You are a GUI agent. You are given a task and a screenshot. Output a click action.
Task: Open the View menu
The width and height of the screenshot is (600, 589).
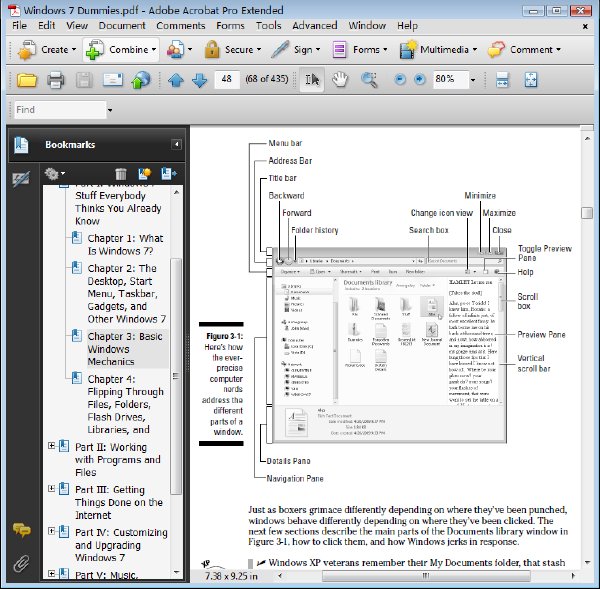coord(77,26)
